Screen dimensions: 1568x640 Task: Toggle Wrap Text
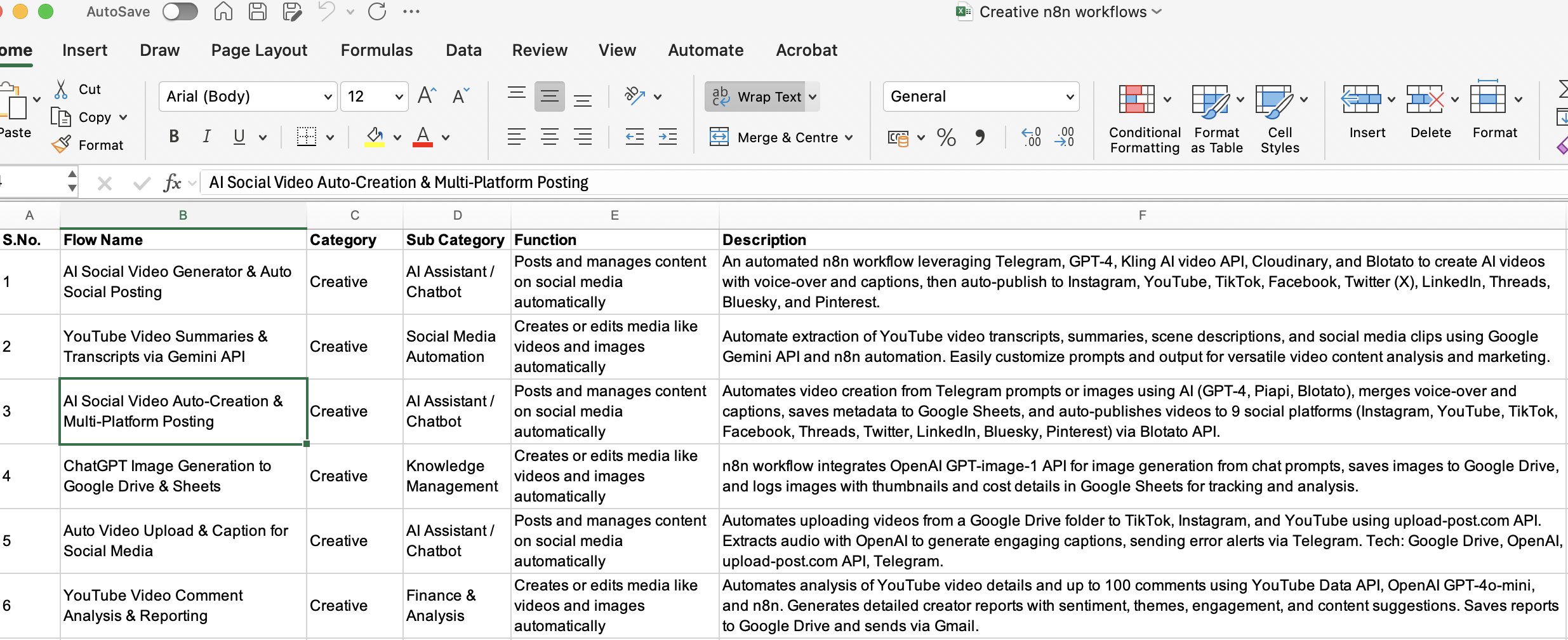(x=755, y=97)
